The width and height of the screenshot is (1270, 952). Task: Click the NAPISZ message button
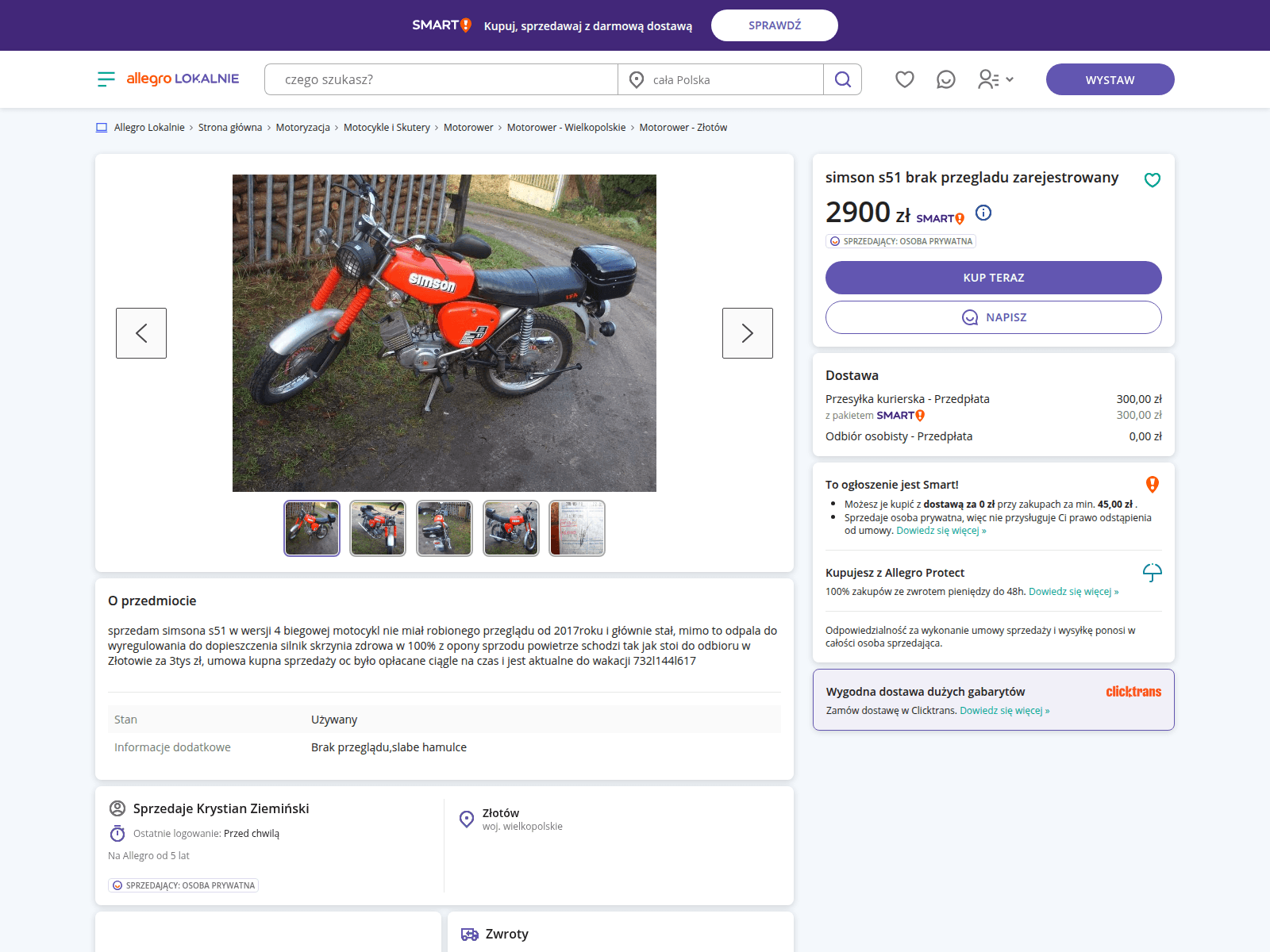(x=993, y=317)
